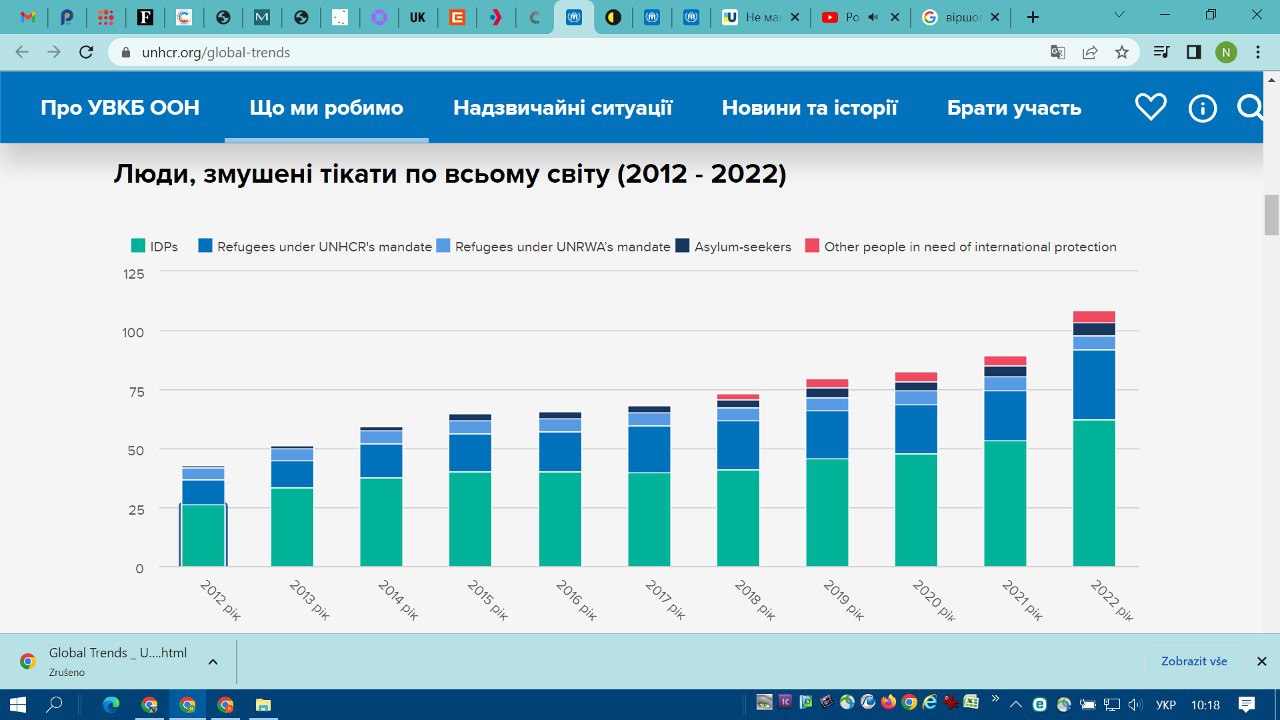Open 'Що ми робимо' navigation menu
The image size is (1280, 720).
[326, 108]
